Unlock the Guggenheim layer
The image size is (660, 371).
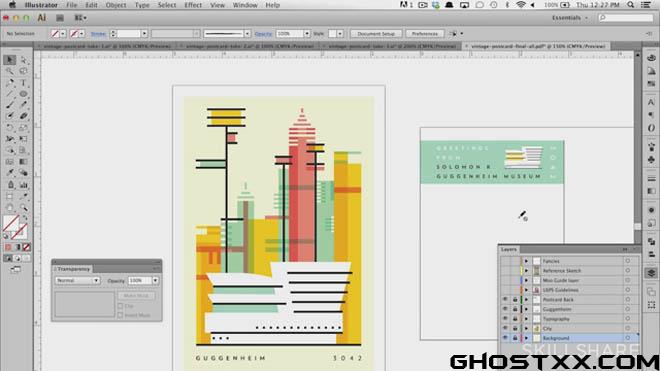[x=514, y=309]
